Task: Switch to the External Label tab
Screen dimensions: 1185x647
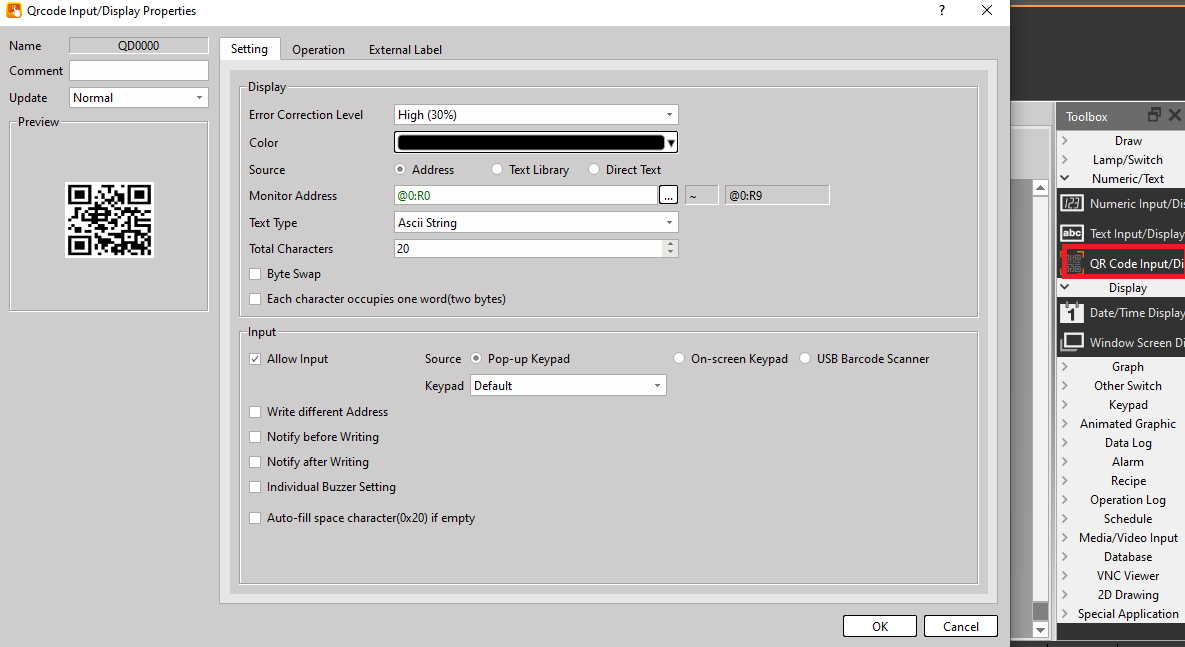Action: [x=405, y=50]
